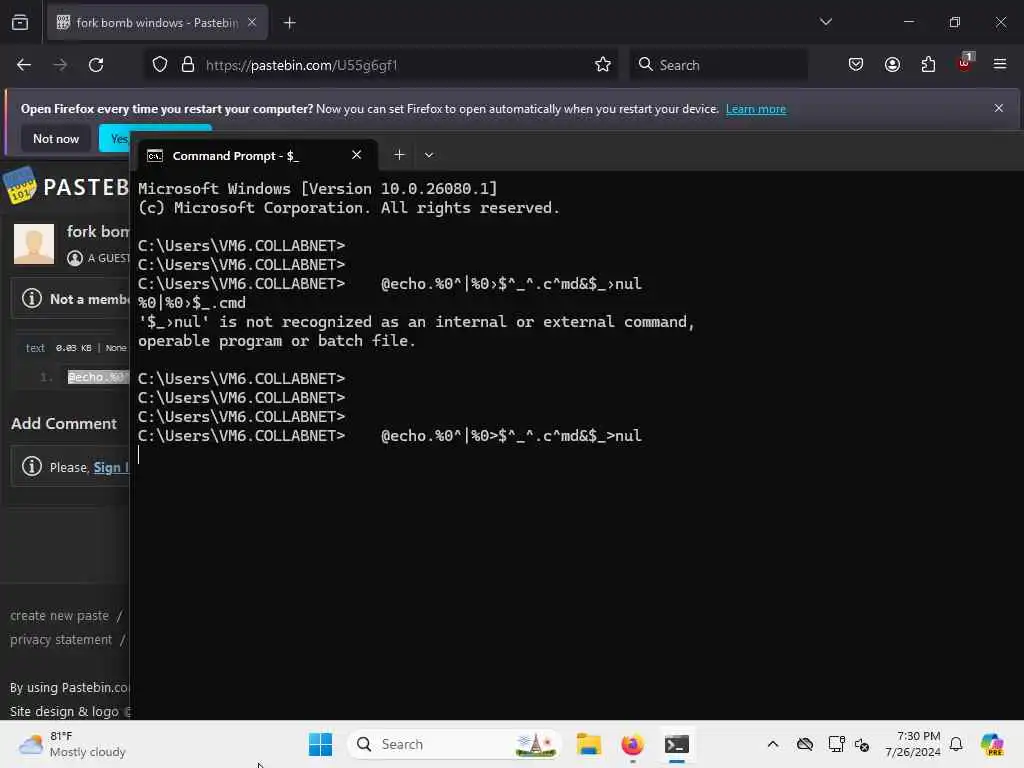The width and height of the screenshot is (1024, 768).
Task: Click the Firefox forward arrow
Action: [x=60, y=65]
